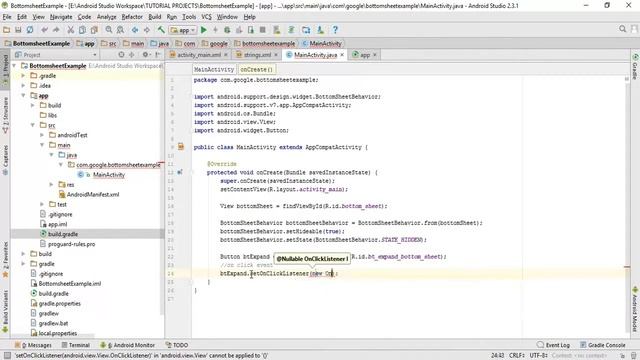
Task: Click the Redo arrow icon
Action: (x=56, y=30)
